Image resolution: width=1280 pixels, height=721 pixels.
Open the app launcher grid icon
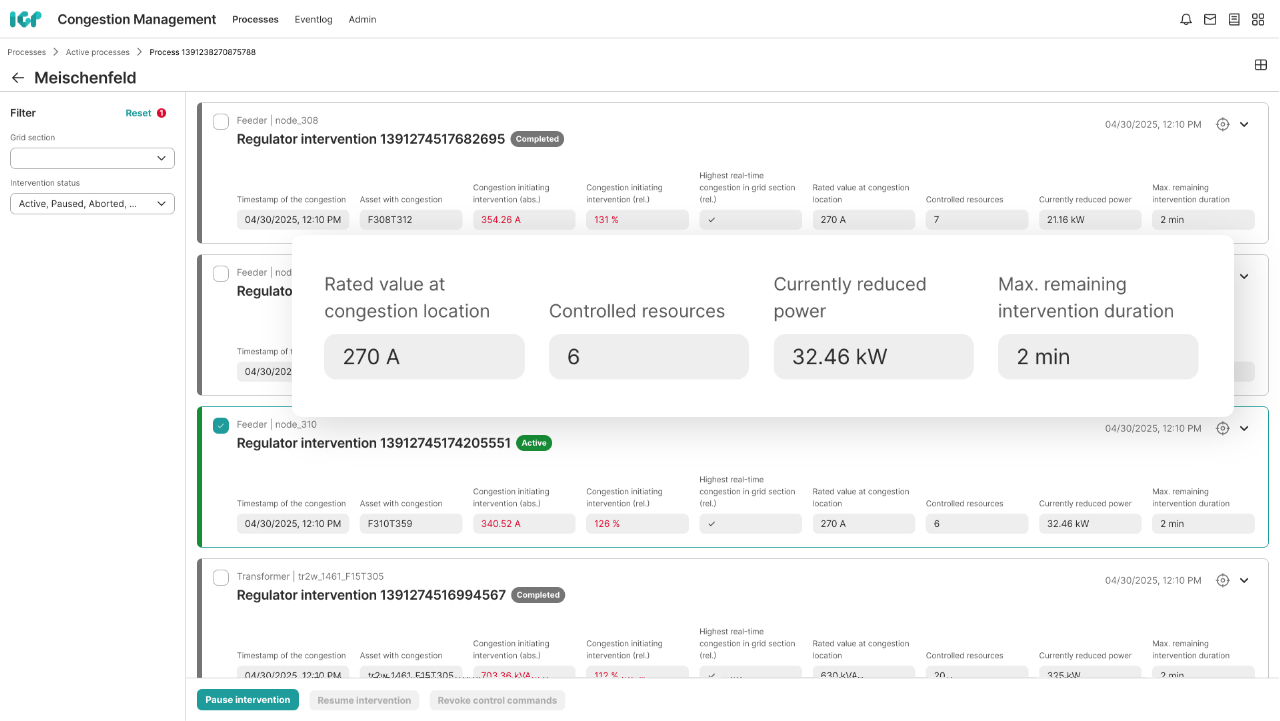click(x=1258, y=19)
